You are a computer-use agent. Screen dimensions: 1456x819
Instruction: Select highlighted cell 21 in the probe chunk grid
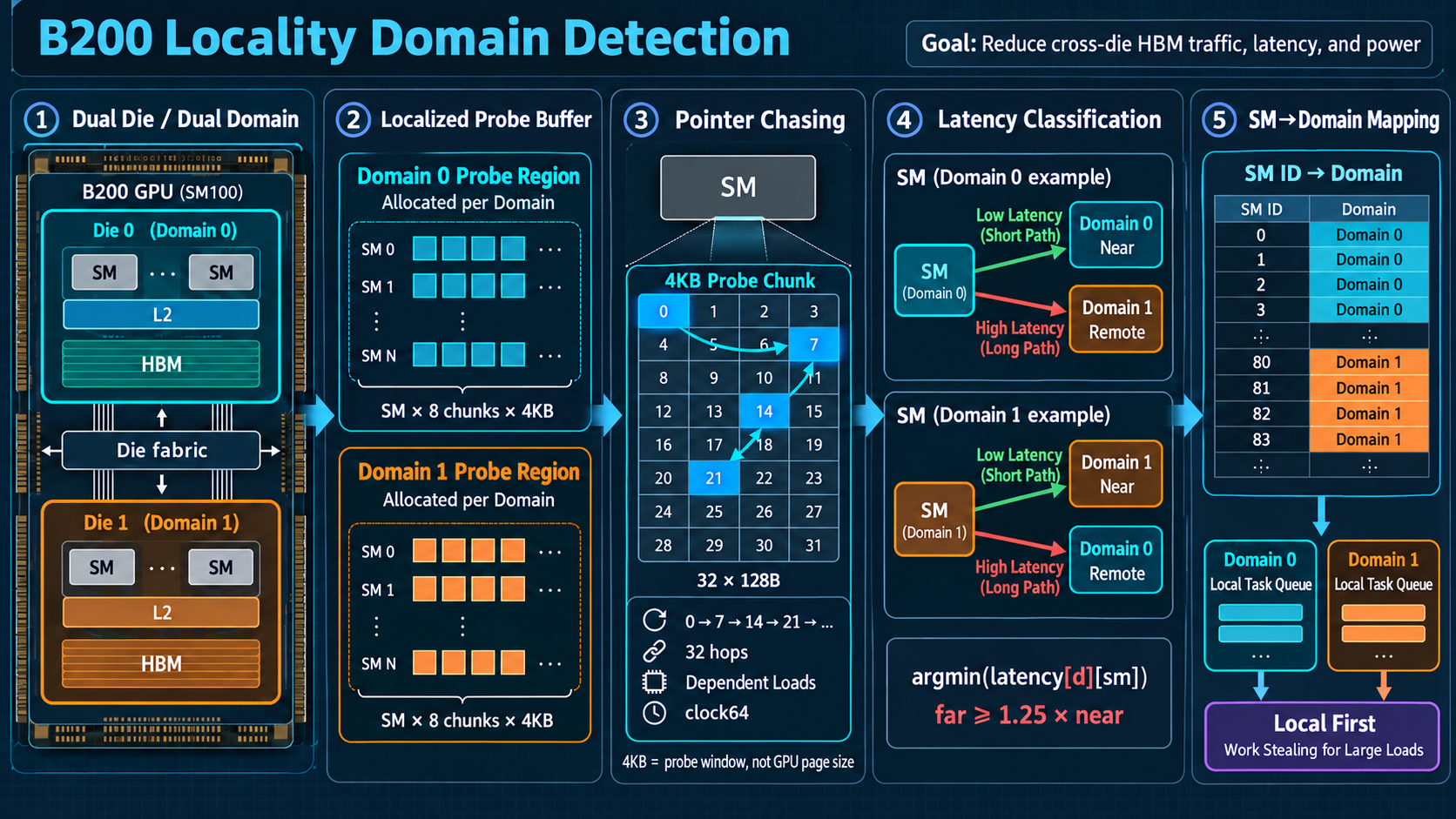tap(714, 478)
